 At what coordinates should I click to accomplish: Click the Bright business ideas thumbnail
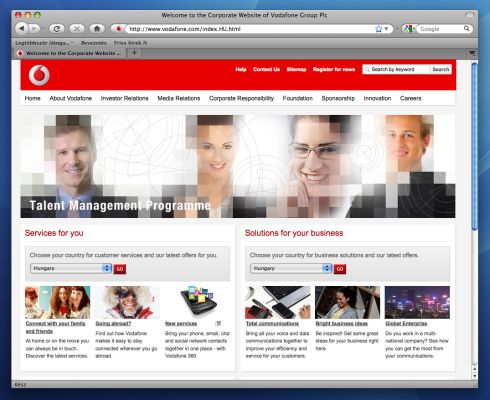[347, 302]
